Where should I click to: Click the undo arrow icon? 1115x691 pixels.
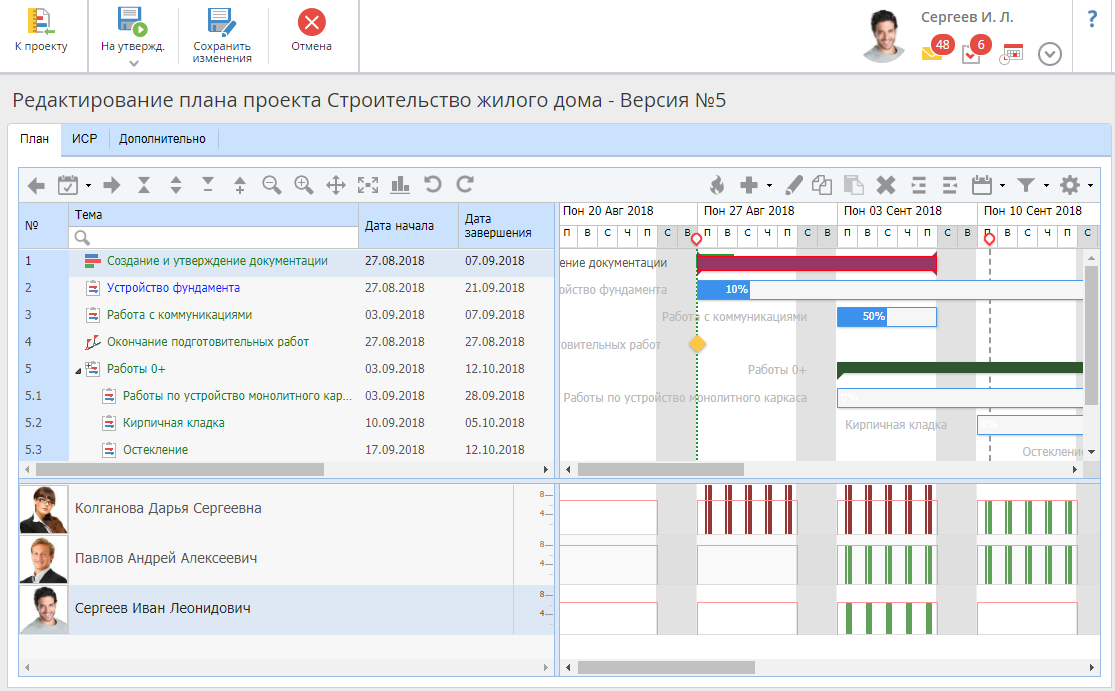[x=432, y=185]
